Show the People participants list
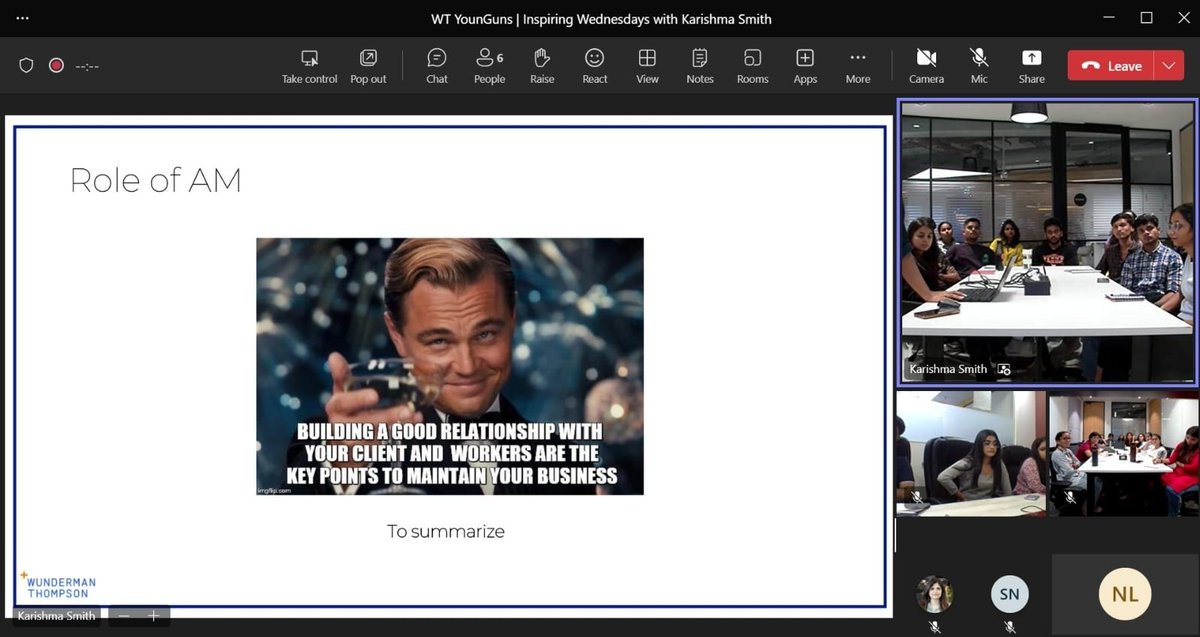This screenshot has height=637, width=1200. 489,67
